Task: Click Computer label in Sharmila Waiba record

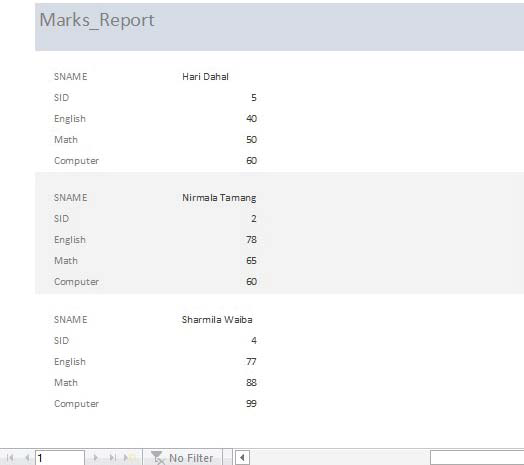Action: point(77,404)
